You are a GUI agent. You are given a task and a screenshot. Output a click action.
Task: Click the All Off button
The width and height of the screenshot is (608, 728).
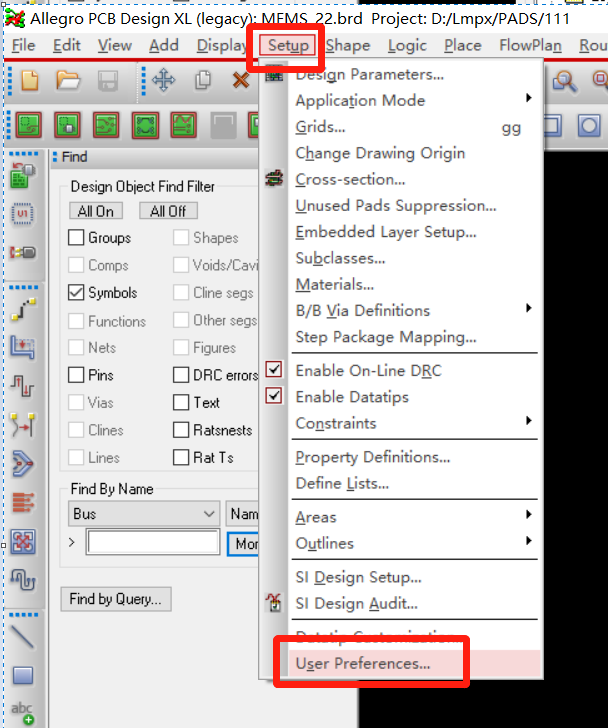[168, 211]
